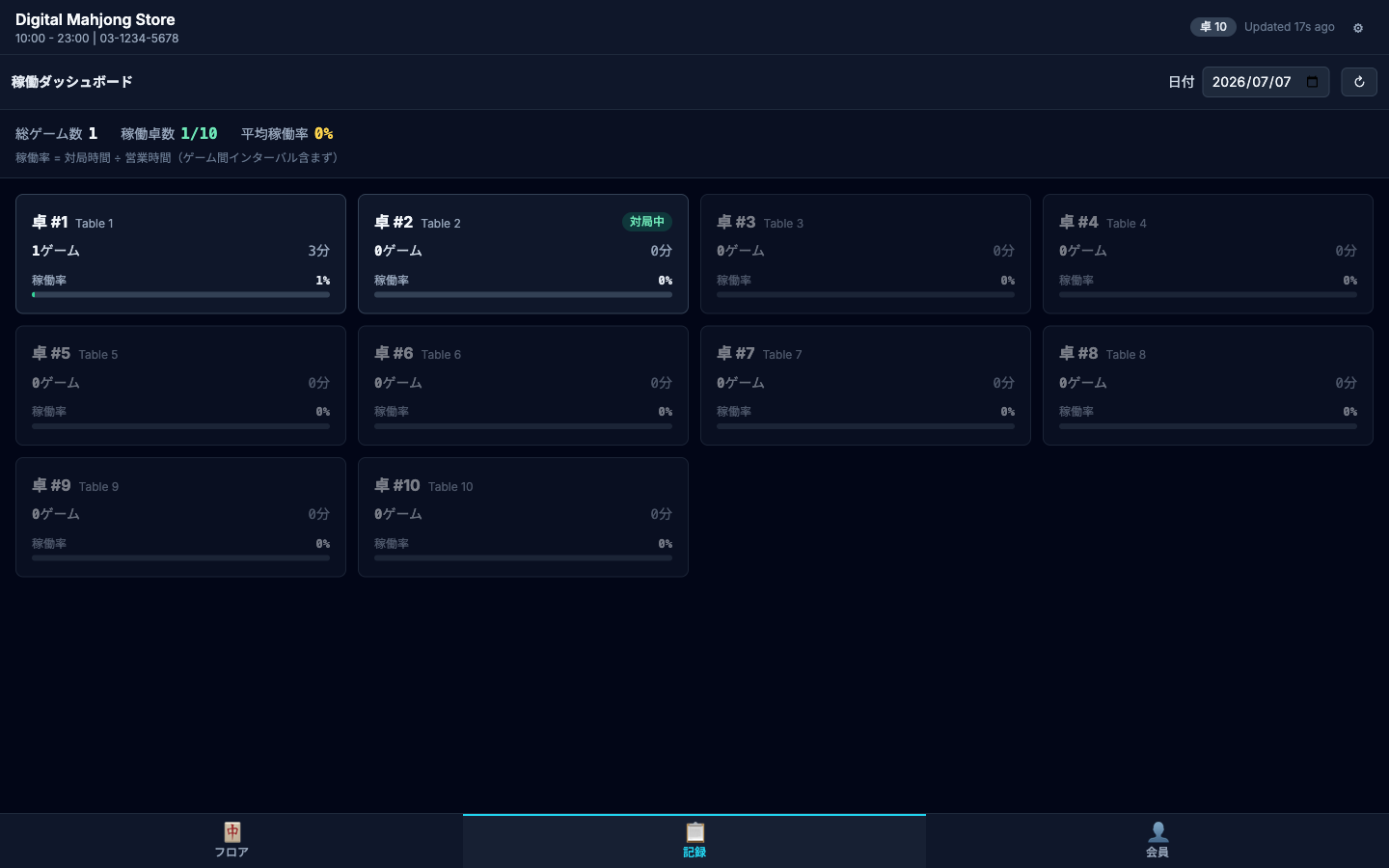
Task: Click the 稼働卓数 1/10 statistic
Action: click(x=169, y=133)
